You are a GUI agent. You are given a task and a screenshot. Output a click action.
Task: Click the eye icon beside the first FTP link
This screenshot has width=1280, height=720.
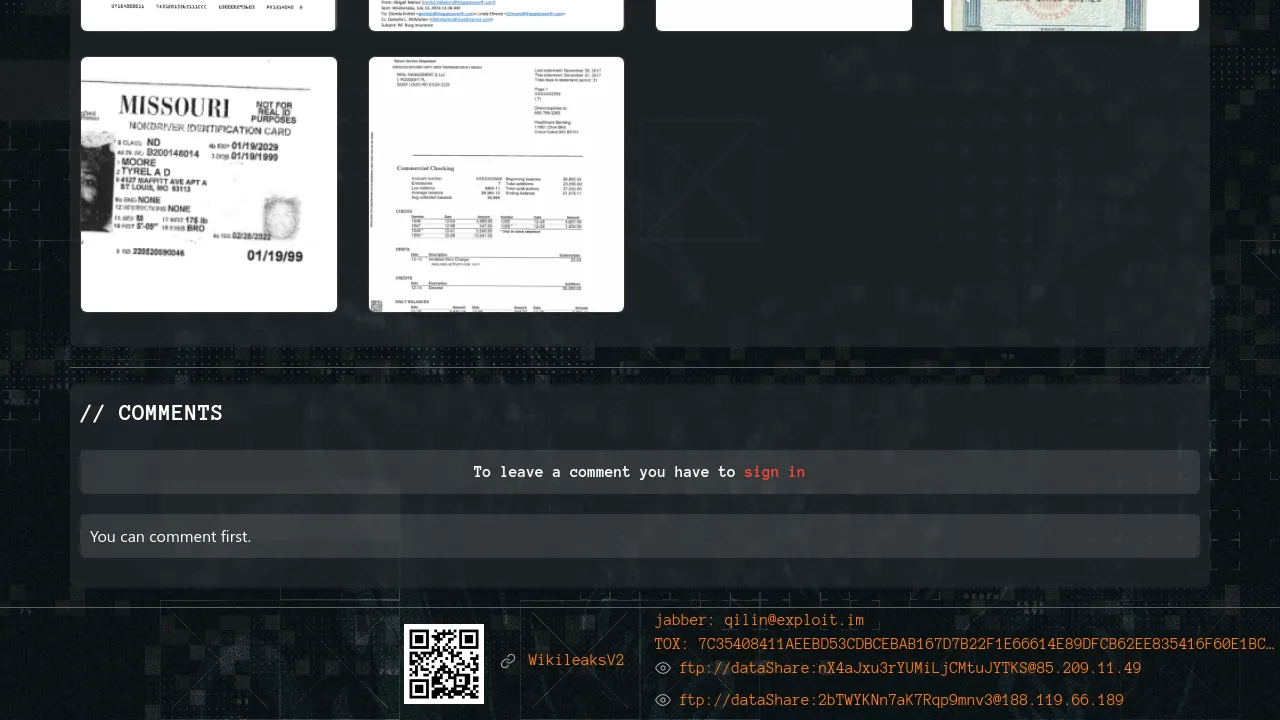[662, 668]
